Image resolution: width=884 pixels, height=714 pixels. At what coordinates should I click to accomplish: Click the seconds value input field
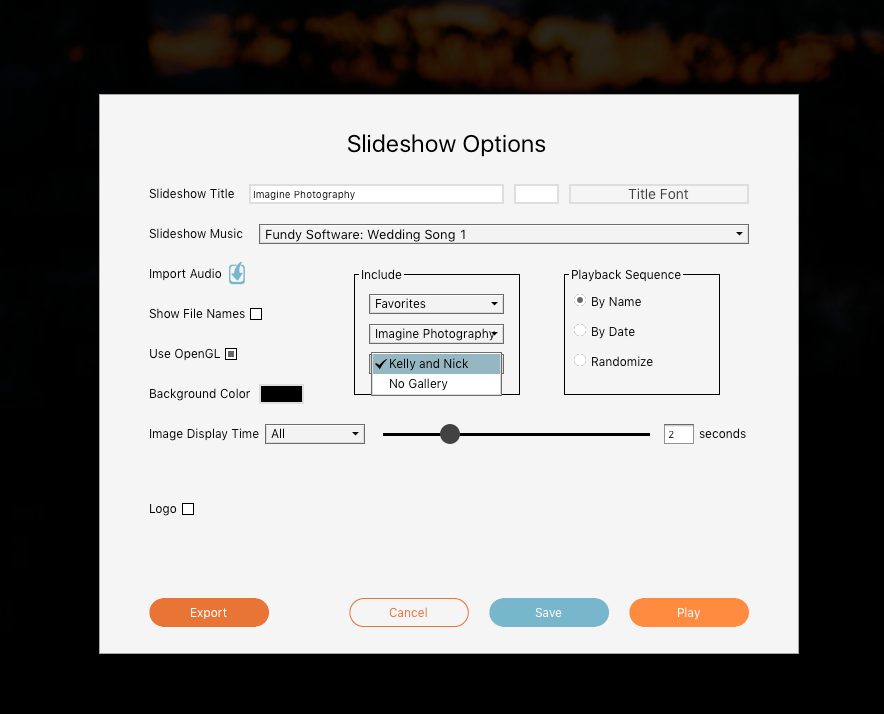click(679, 434)
